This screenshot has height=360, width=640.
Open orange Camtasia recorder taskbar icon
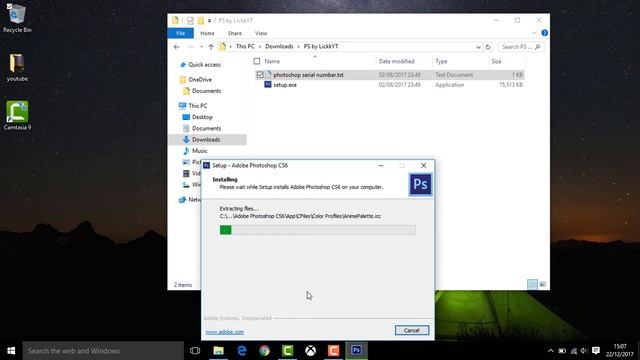(x=333, y=351)
